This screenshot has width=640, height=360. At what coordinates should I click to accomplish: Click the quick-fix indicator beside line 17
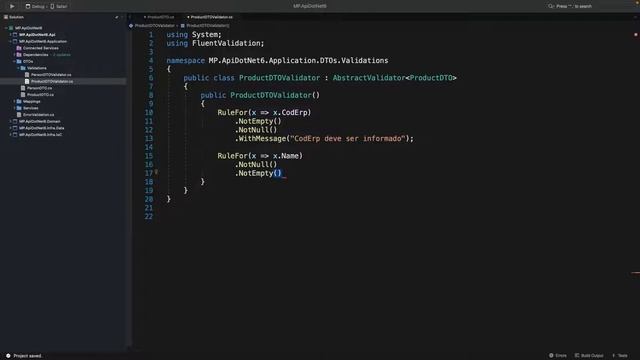coord(156,172)
